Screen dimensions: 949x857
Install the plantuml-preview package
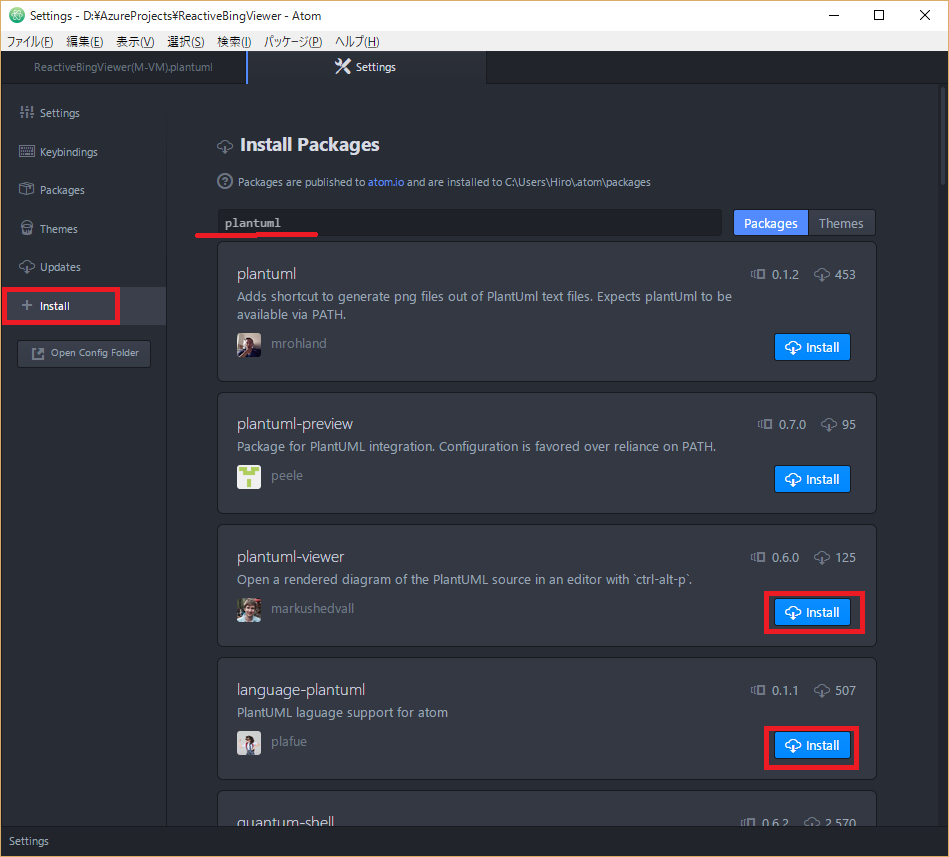812,479
